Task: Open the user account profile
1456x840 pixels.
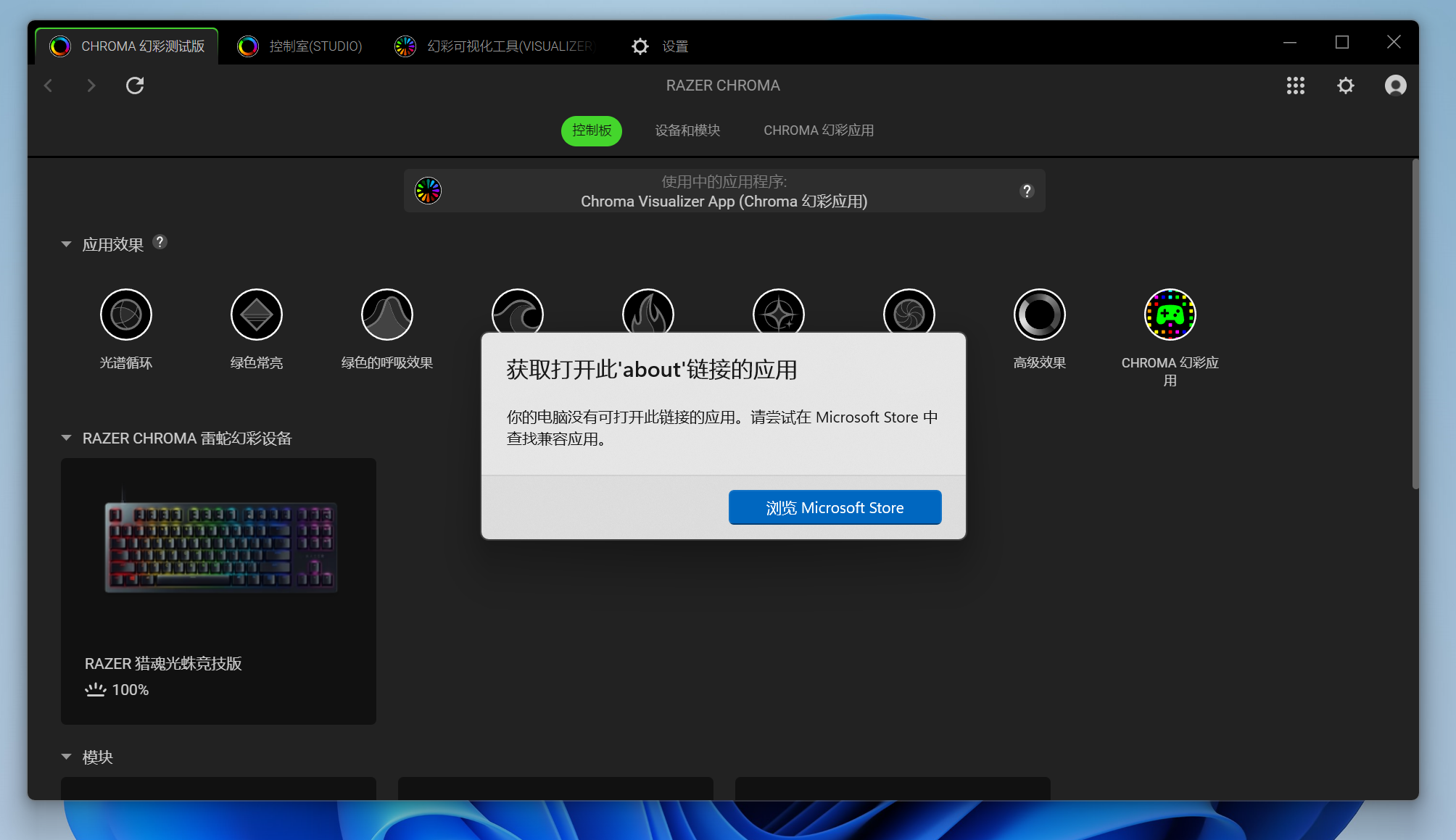Action: coord(1395,86)
